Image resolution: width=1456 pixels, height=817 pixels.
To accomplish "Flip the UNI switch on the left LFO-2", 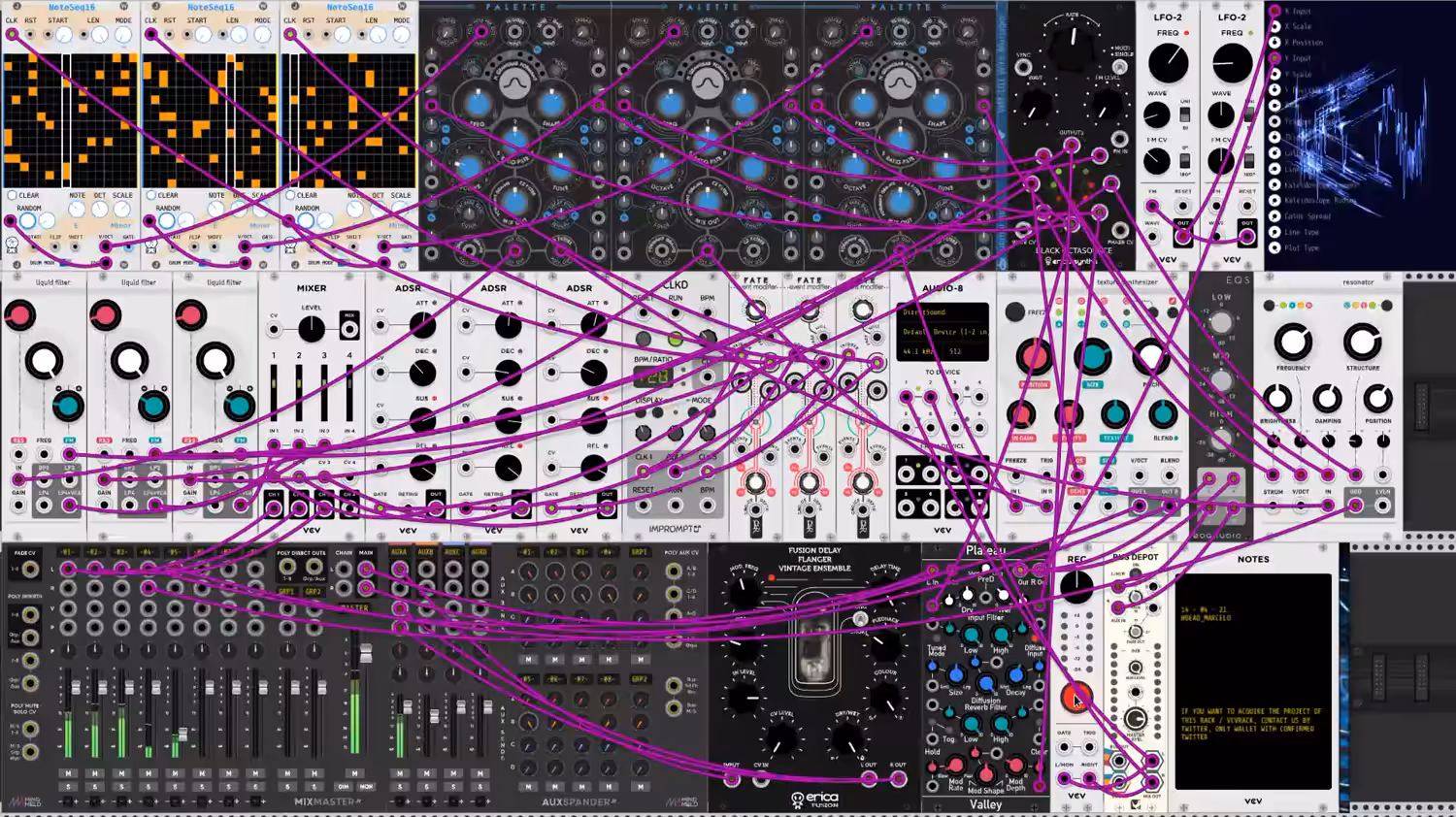I will pyautogui.click(x=1184, y=115).
